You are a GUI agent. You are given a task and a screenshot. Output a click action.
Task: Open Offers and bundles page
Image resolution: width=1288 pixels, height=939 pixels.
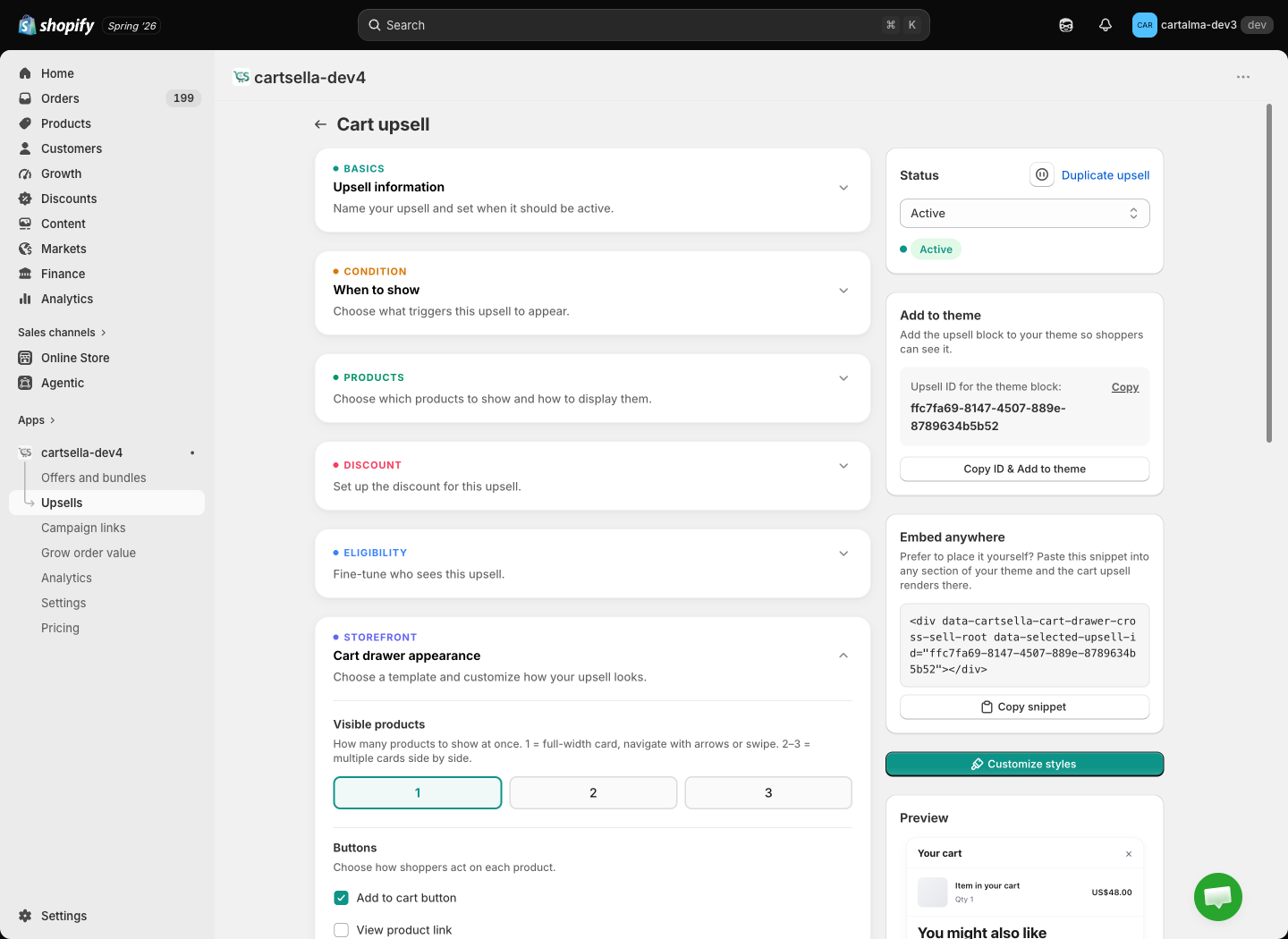click(94, 478)
